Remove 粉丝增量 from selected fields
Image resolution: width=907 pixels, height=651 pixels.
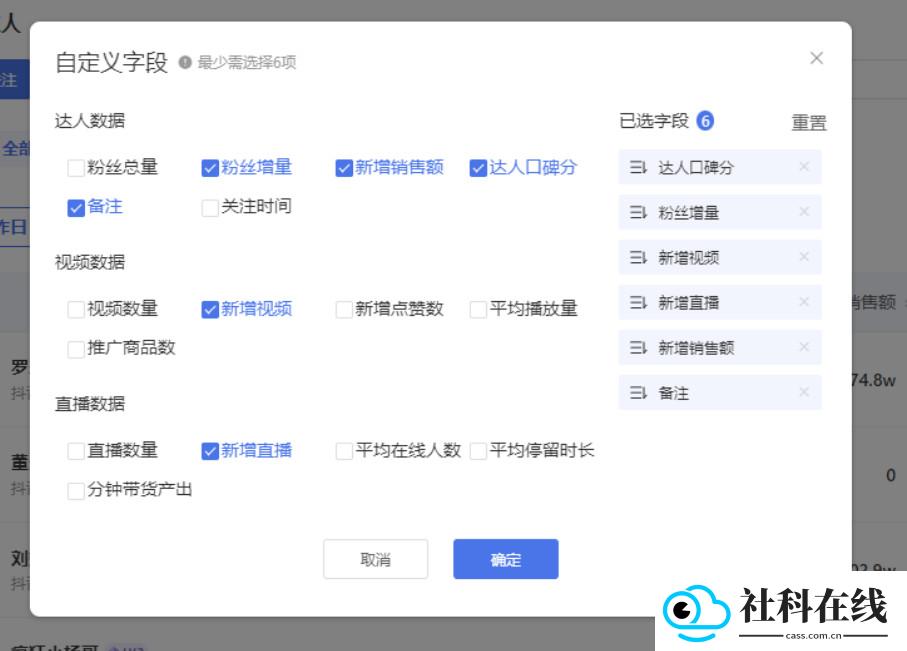coord(804,212)
